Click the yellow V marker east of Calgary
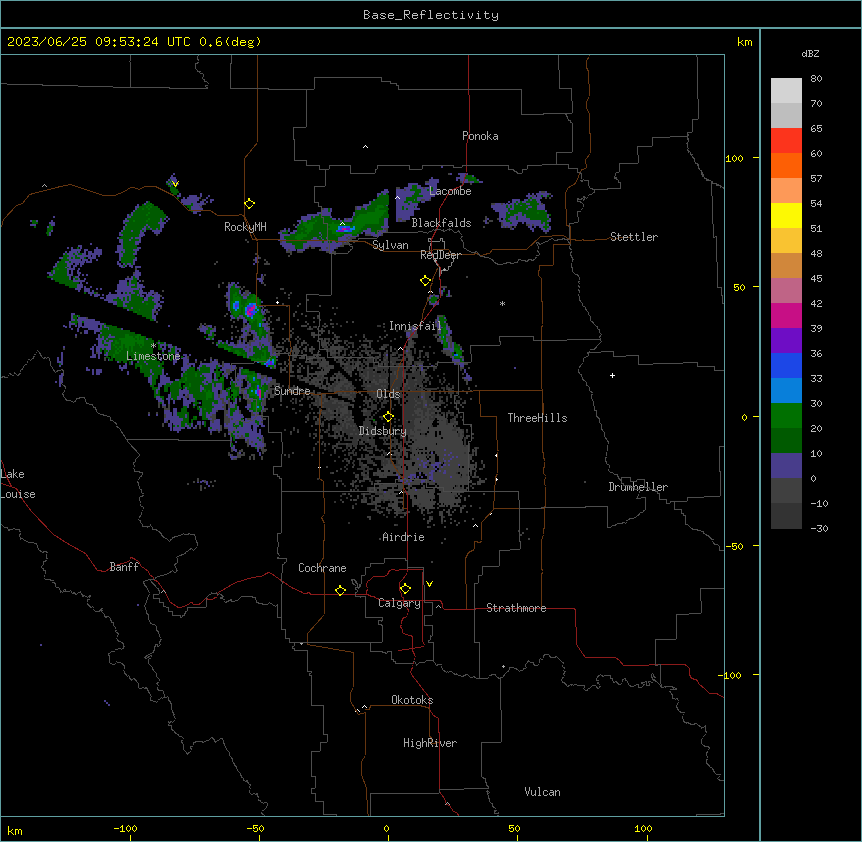The image size is (862, 842). click(429, 584)
